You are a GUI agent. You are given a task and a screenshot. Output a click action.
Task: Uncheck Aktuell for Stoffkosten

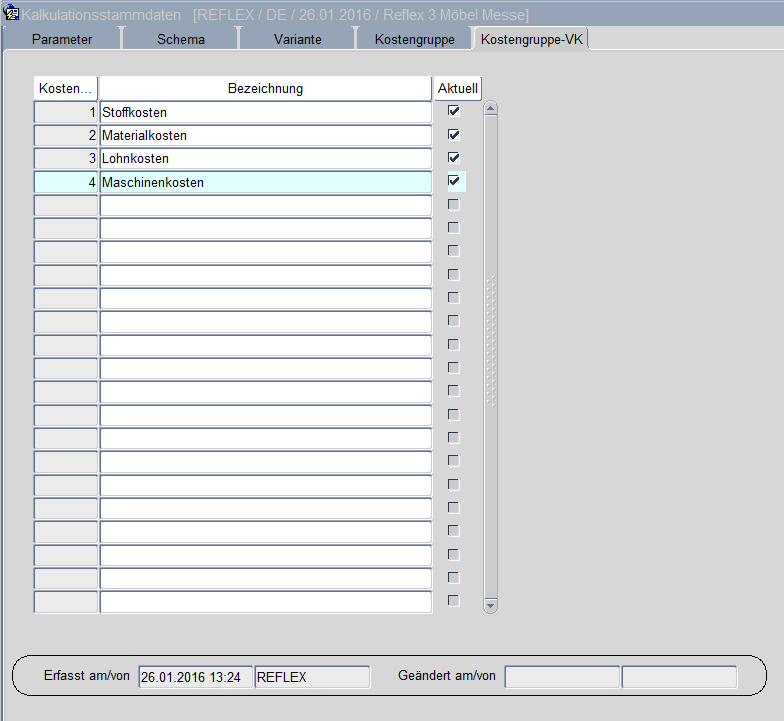[454, 111]
